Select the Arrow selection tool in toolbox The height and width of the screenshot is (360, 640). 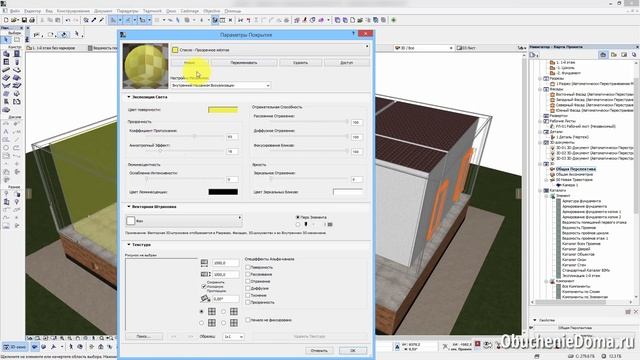[6, 40]
